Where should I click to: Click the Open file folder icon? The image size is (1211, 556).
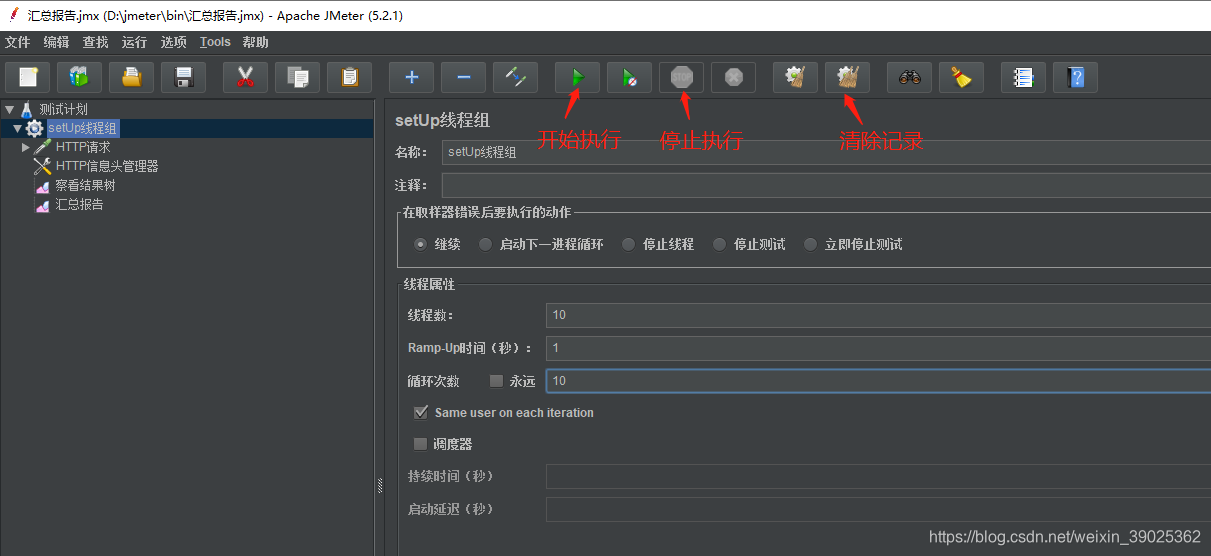coord(131,77)
